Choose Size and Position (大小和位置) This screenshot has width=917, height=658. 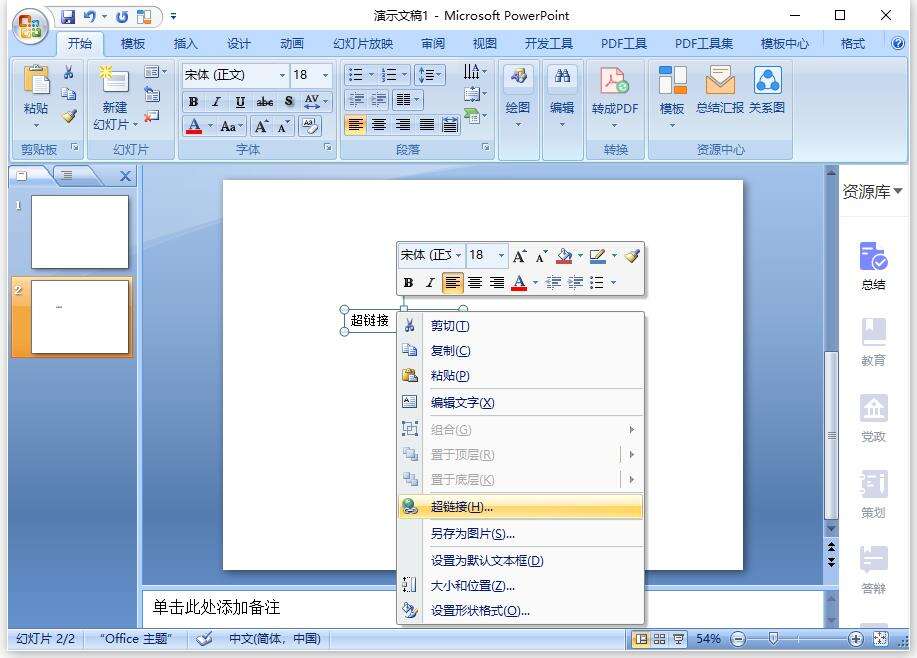click(x=520, y=585)
